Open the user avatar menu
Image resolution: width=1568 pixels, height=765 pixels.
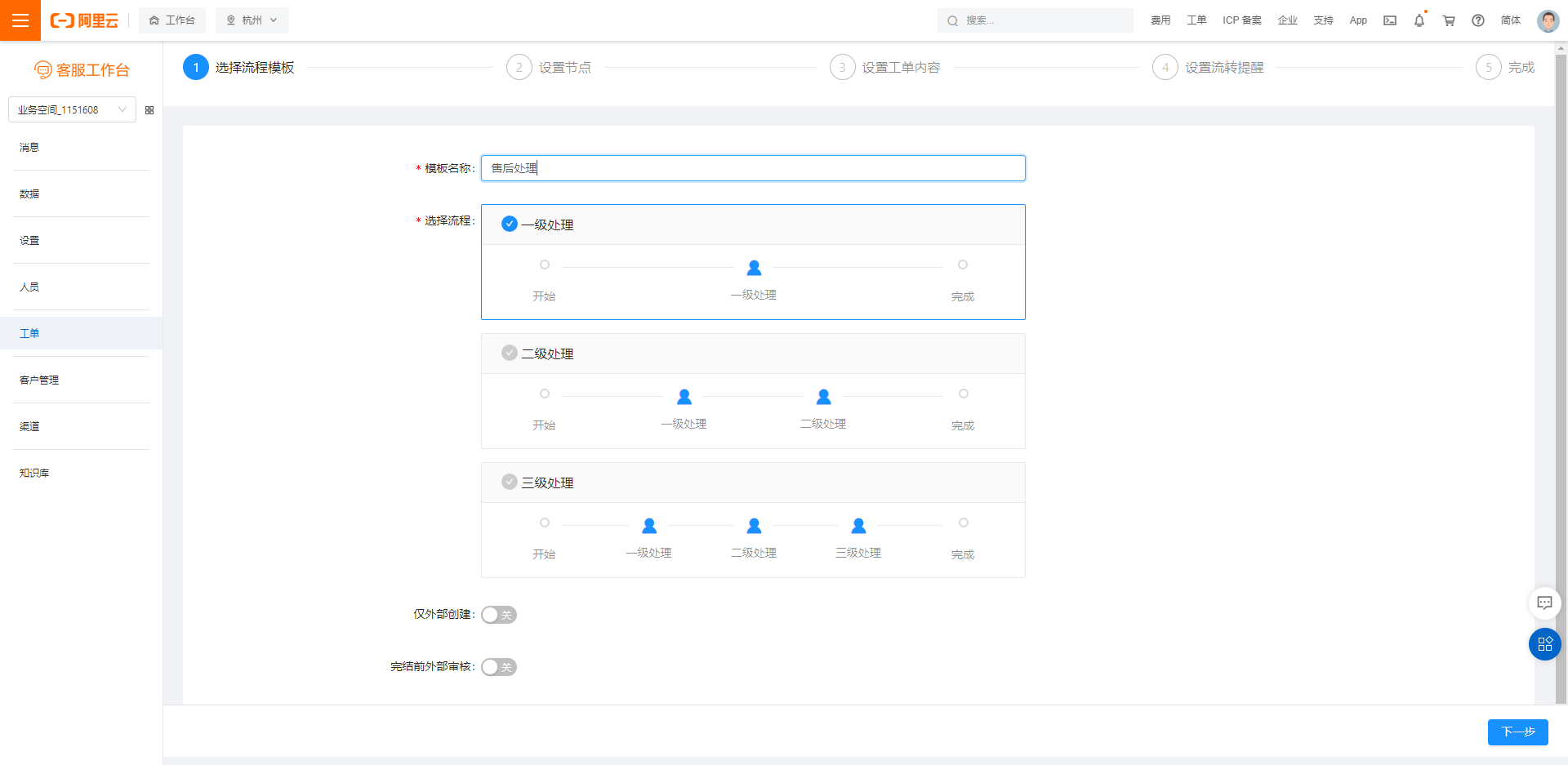1548,20
